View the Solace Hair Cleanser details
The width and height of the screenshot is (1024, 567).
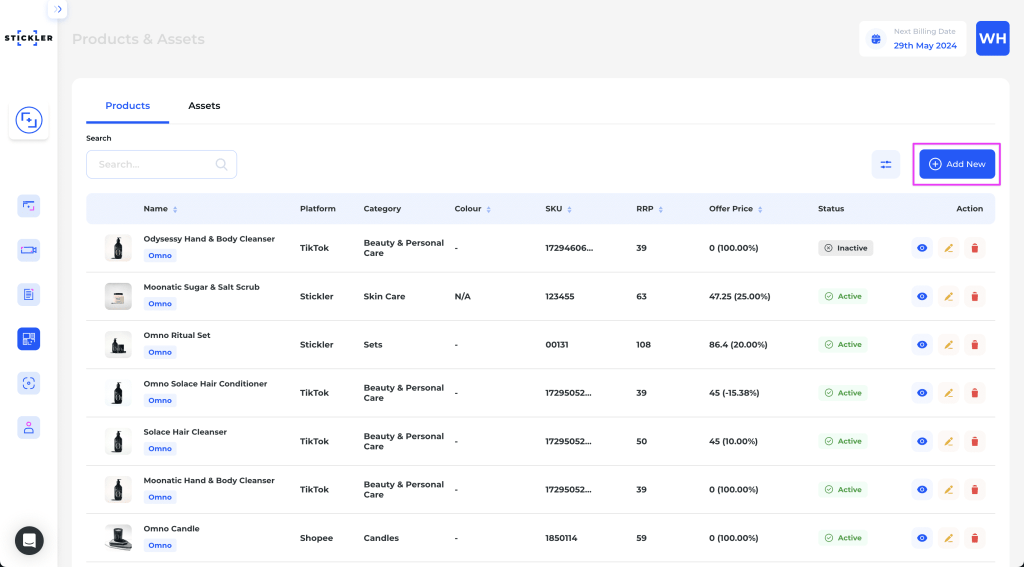click(x=922, y=441)
